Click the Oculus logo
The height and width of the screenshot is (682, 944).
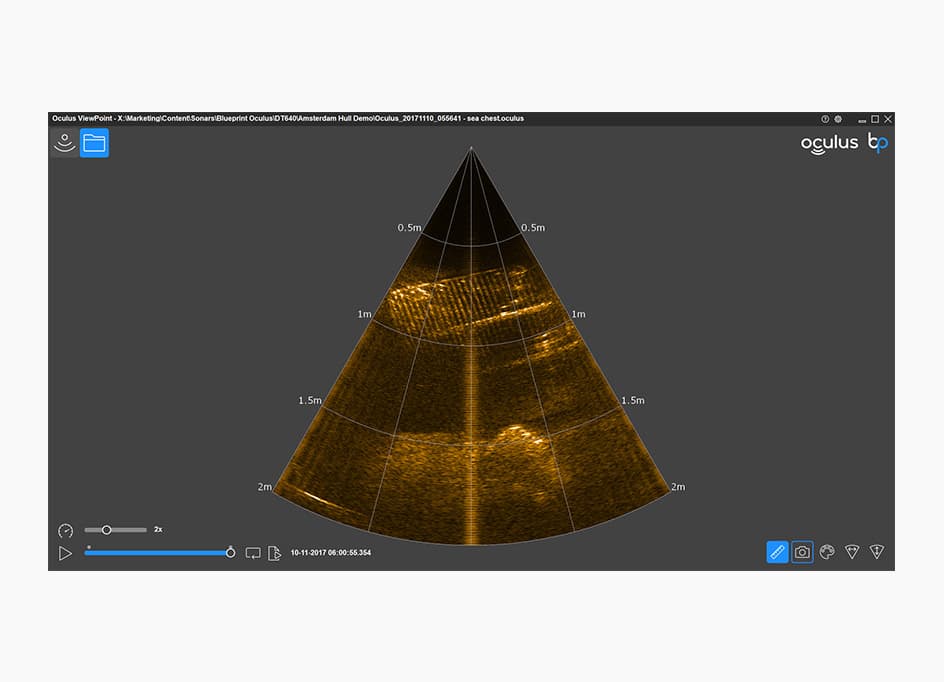pyautogui.click(x=829, y=143)
